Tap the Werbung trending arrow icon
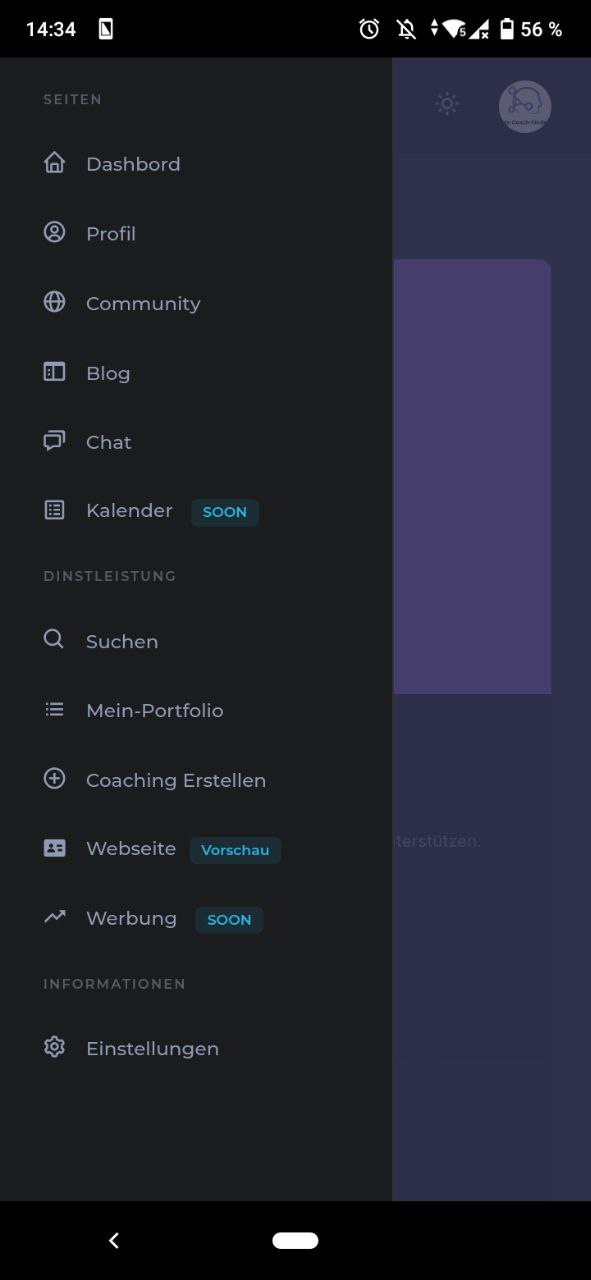This screenshot has width=591, height=1280. (x=54, y=916)
